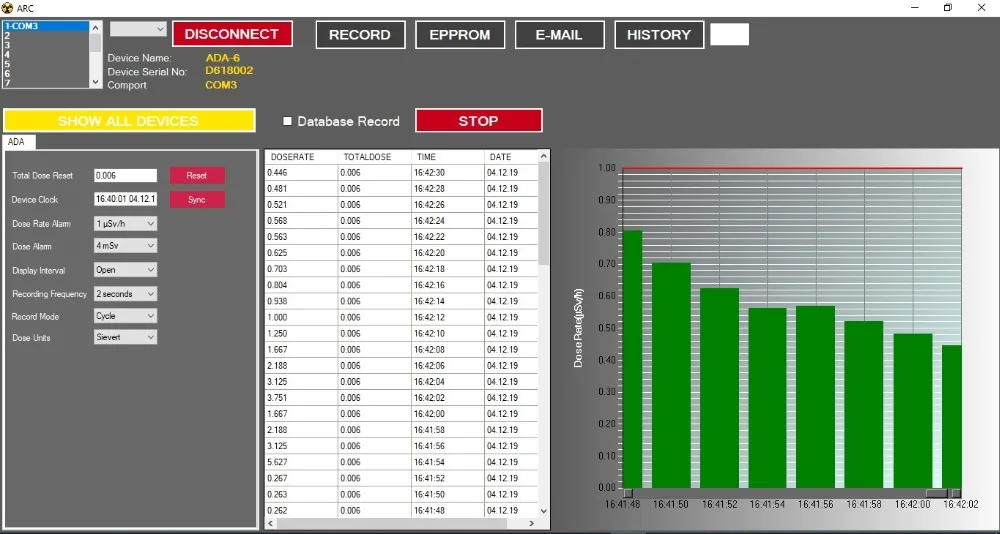Open the RECORD section
This screenshot has width=1000, height=534.
[x=360, y=35]
